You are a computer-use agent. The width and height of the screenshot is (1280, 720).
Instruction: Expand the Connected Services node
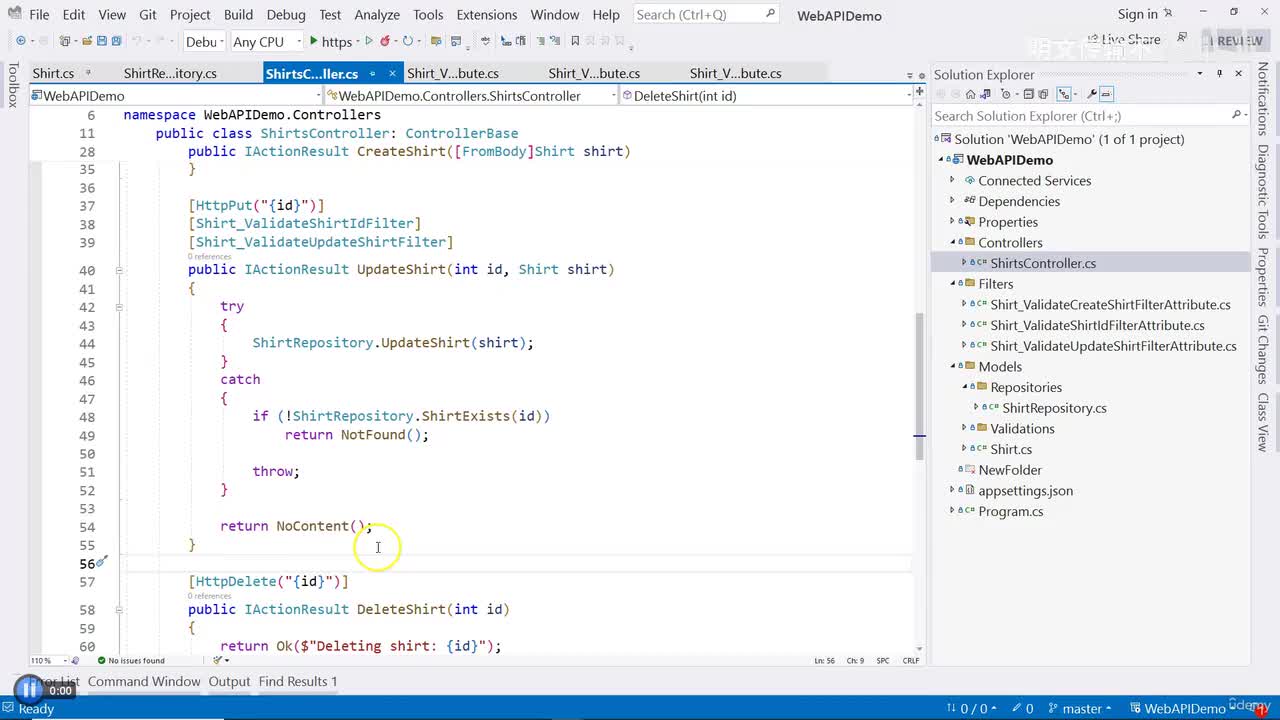point(952,181)
